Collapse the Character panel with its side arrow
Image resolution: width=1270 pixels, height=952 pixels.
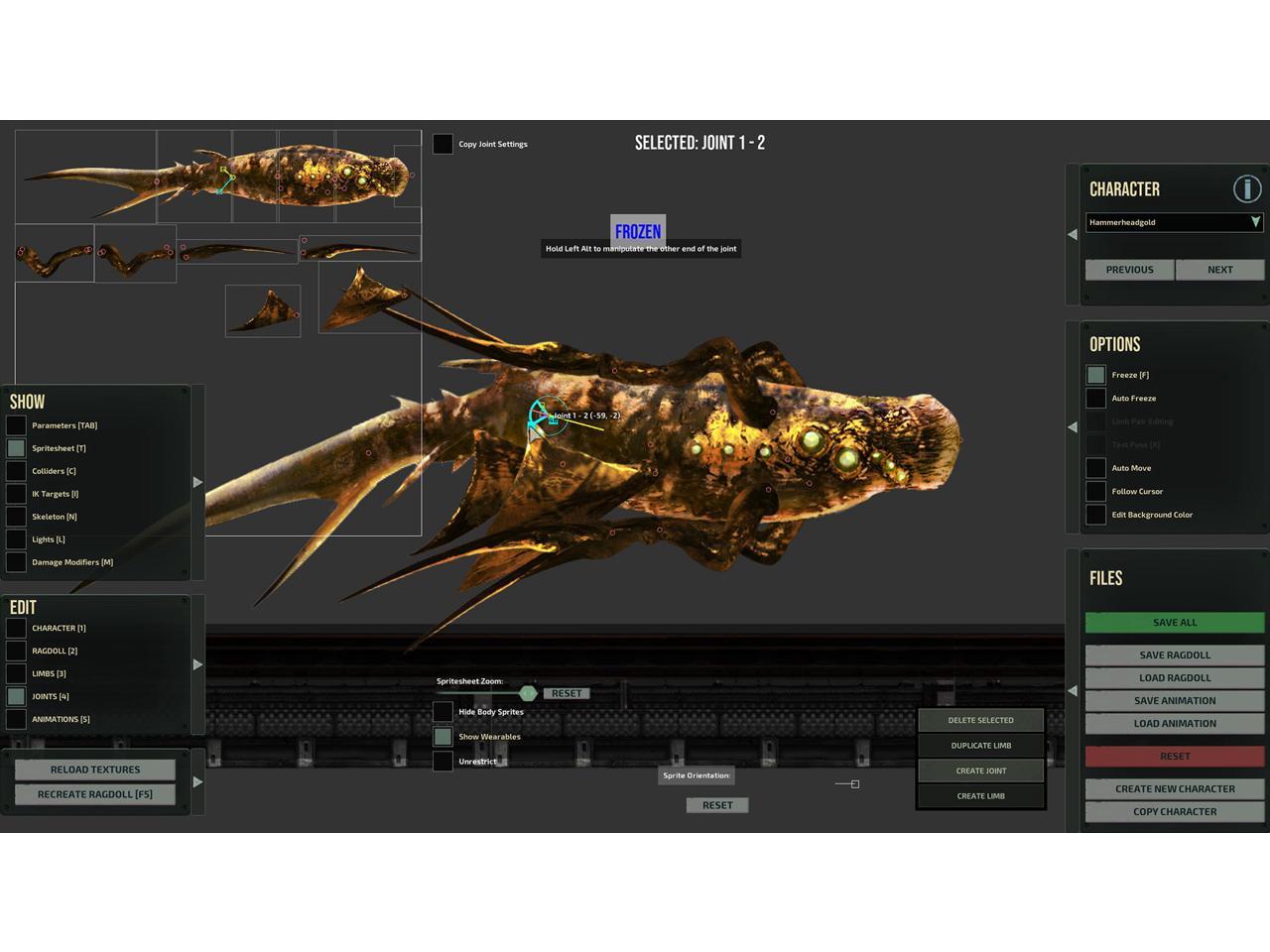coord(1073,235)
